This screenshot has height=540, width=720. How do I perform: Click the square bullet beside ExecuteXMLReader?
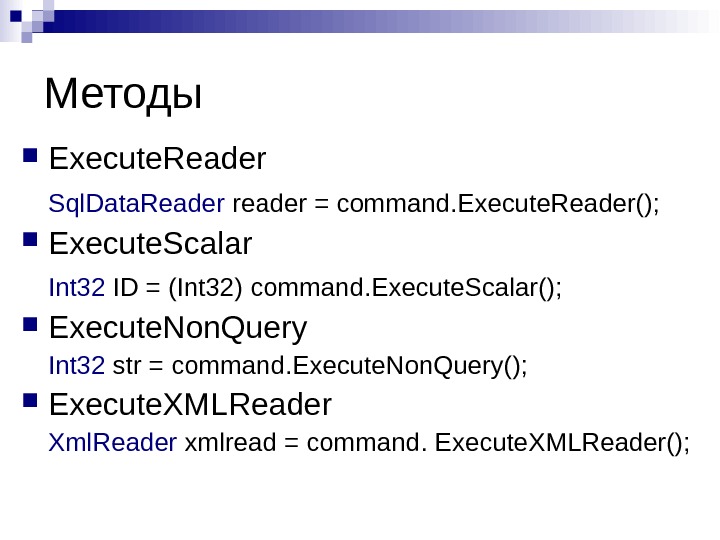[x=28, y=403]
